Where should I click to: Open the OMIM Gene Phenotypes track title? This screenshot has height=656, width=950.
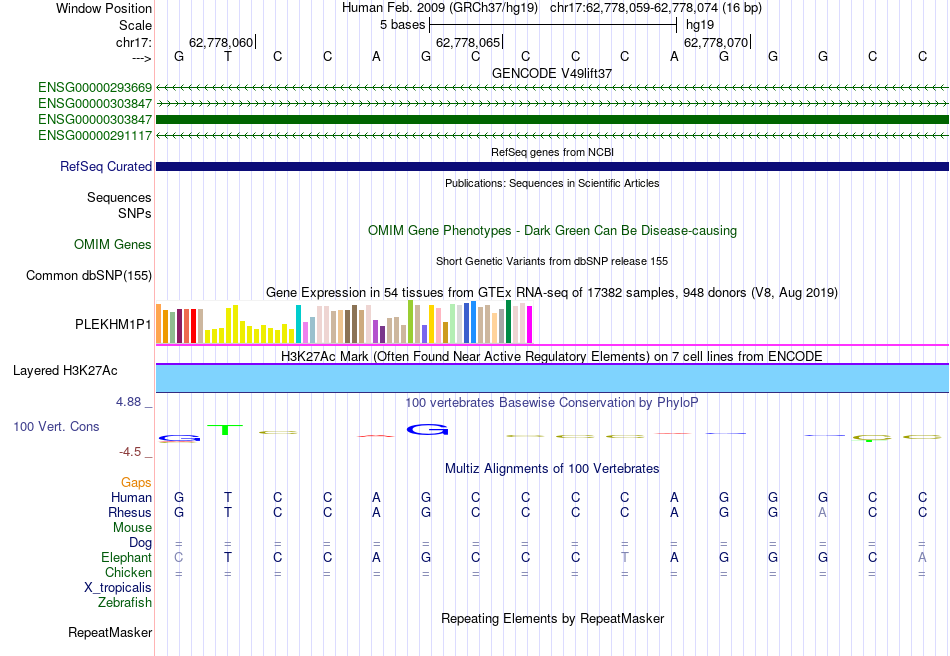552,231
